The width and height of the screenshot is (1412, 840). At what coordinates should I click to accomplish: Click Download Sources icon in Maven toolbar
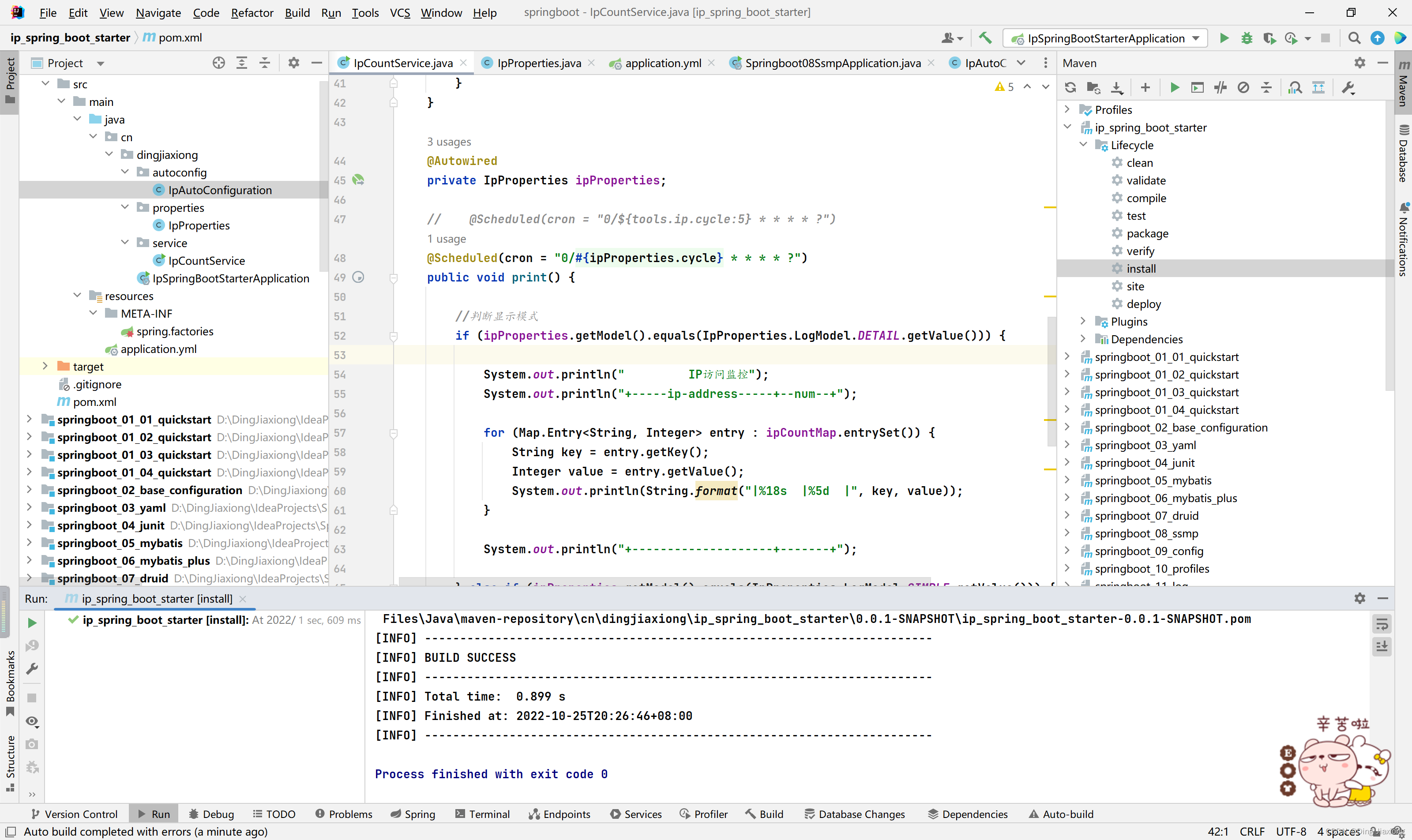point(1116,88)
